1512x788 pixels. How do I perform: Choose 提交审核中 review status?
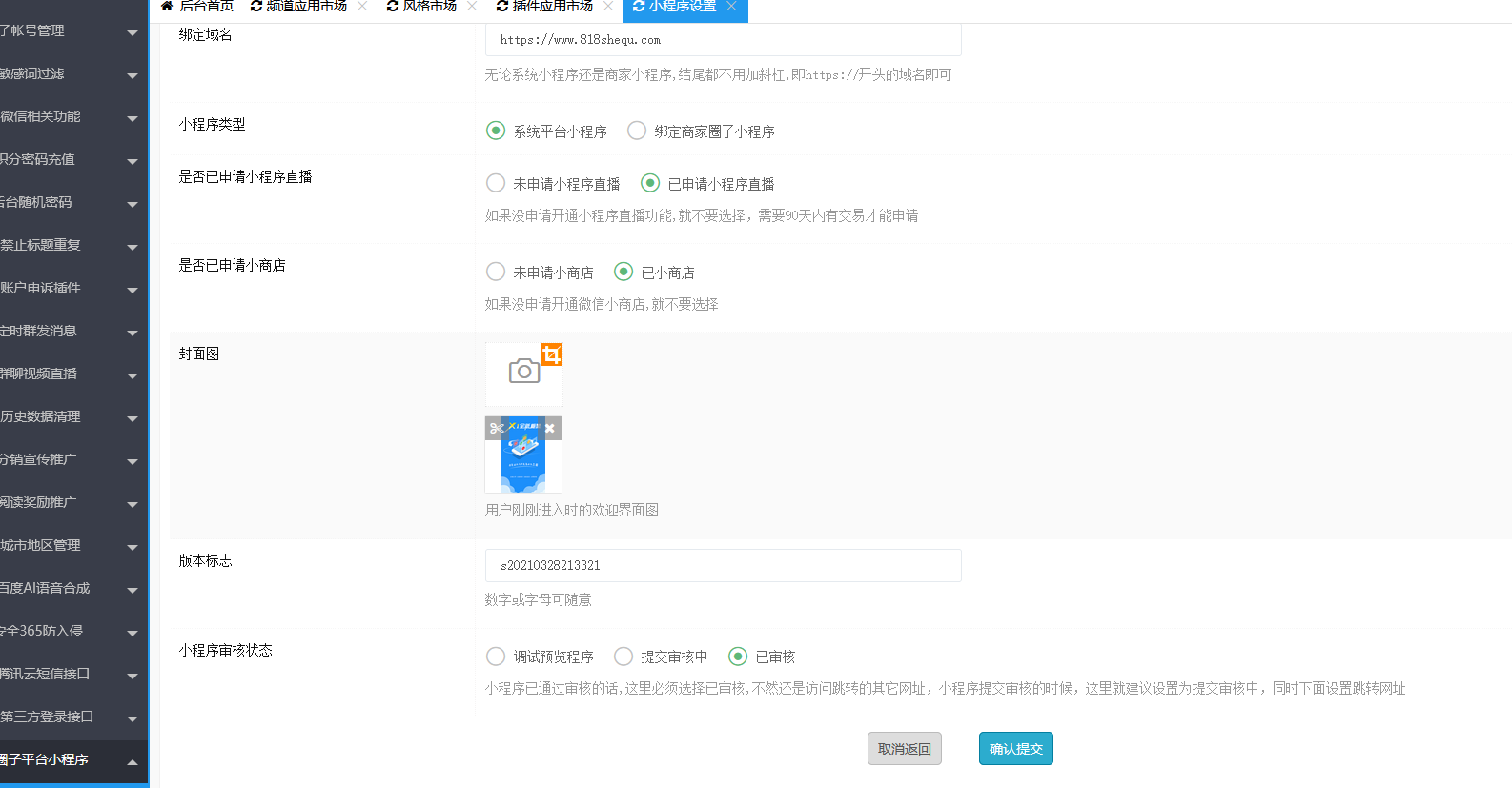click(x=623, y=657)
